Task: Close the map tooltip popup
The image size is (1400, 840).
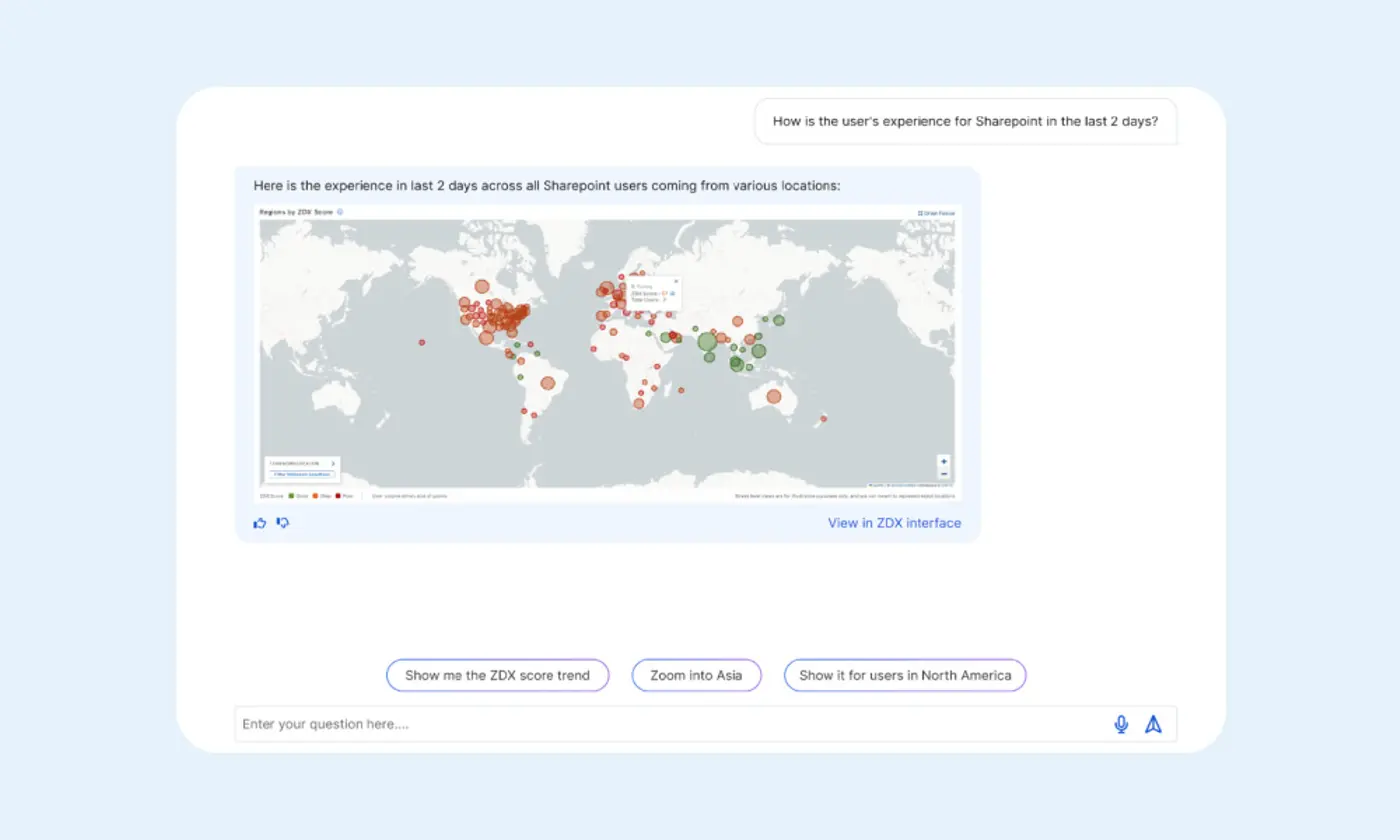Action: click(x=675, y=281)
